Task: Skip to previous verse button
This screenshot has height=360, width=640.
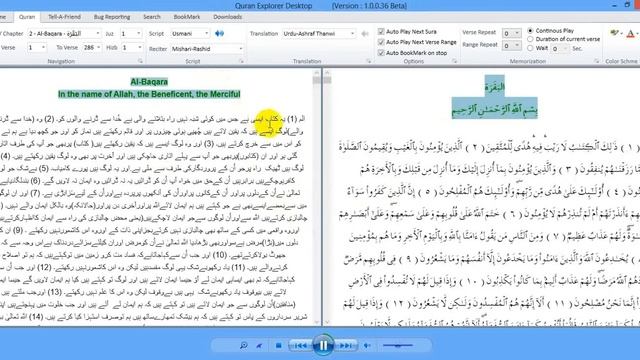Action: [300, 346]
